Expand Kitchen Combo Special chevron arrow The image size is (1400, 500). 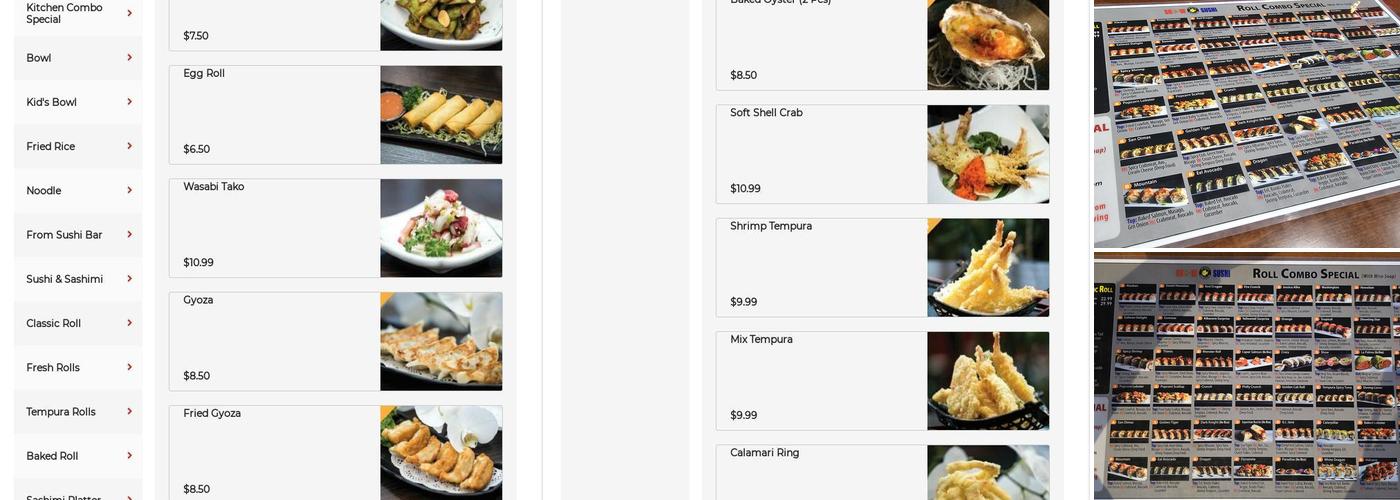(x=129, y=13)
